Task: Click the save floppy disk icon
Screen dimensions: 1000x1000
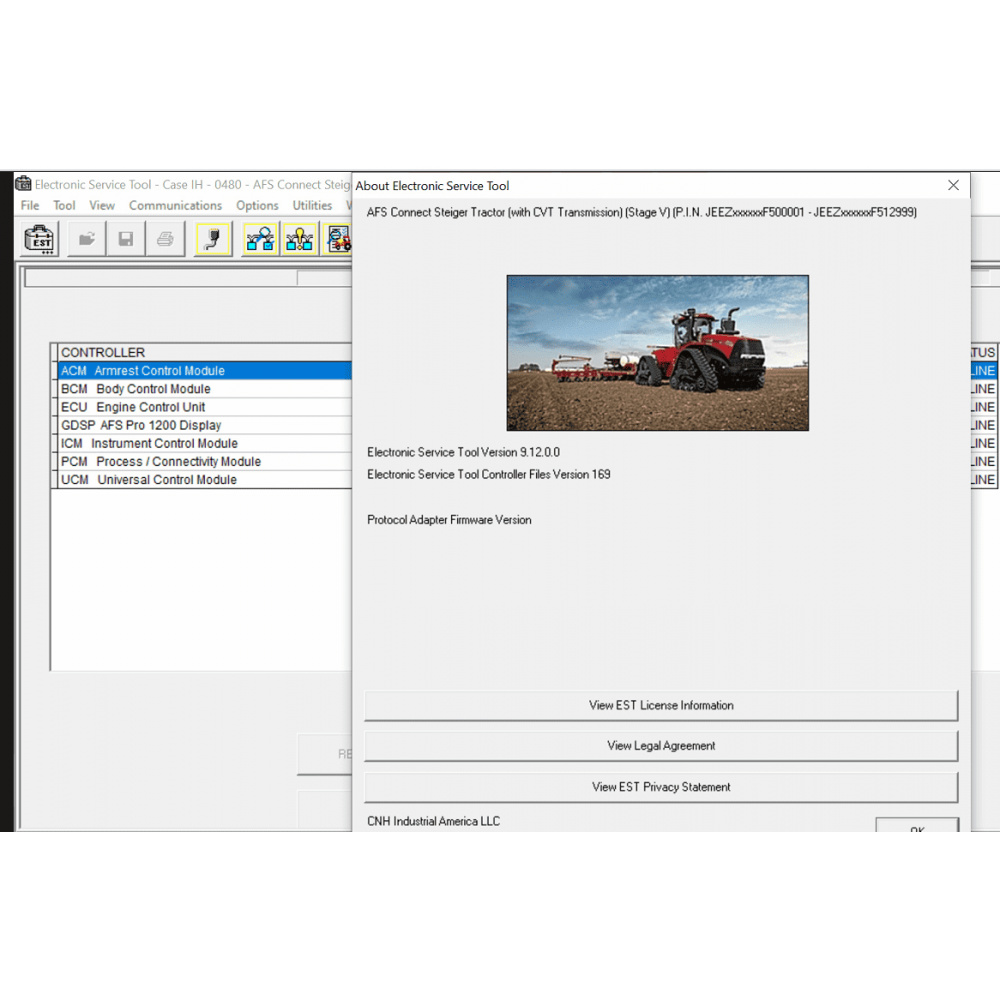Action: click(x=126, y=239)
